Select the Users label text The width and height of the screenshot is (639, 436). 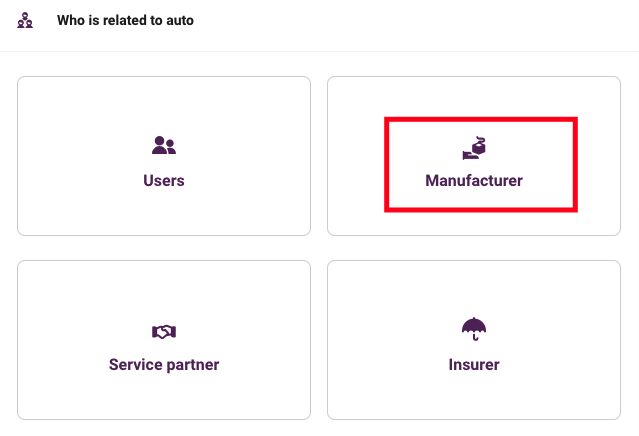click(164, 181)
